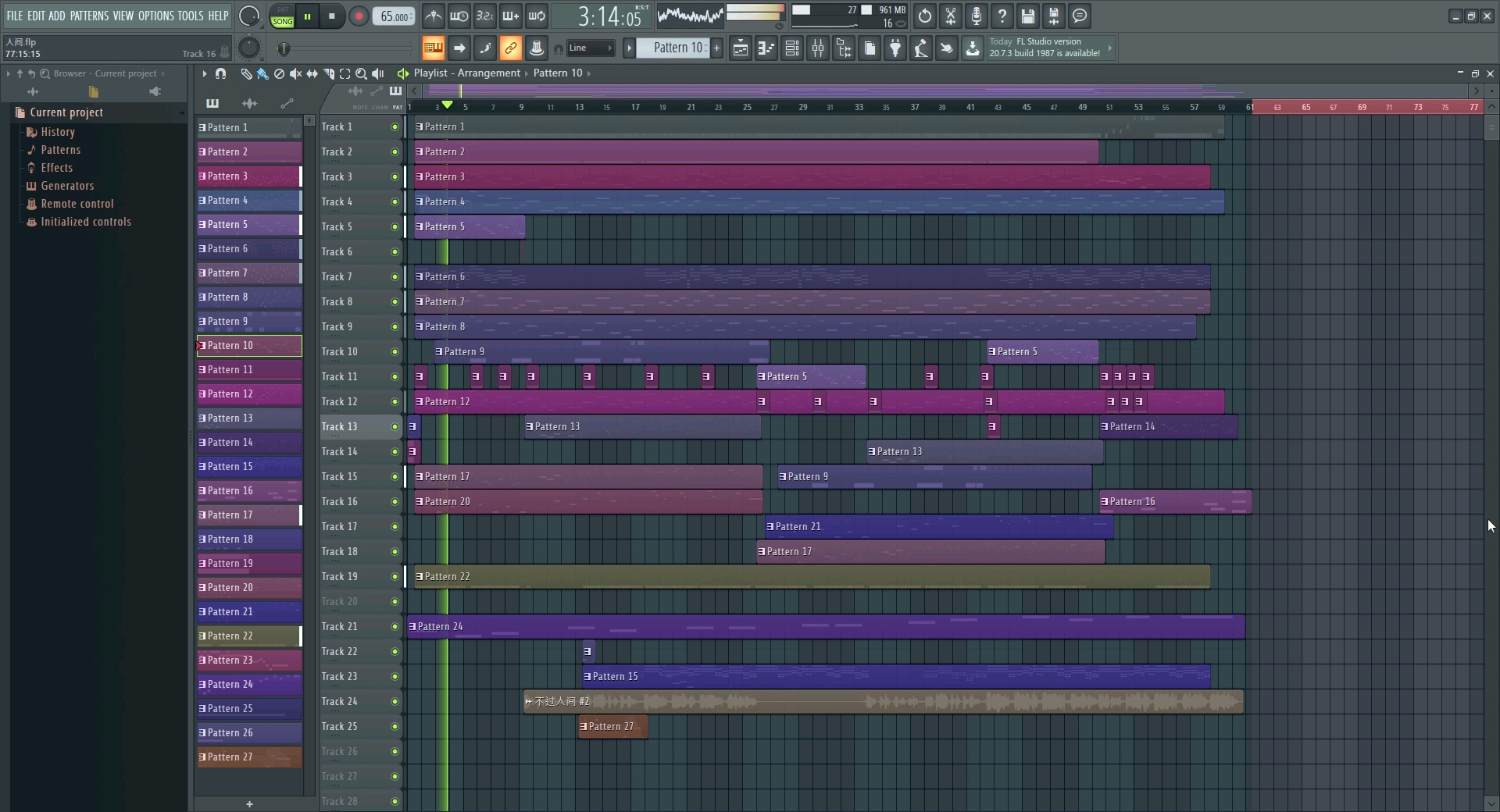Toggle typing keyboard to piano
This screenshot has width=1500, height=812.
[x=434, y=48]
